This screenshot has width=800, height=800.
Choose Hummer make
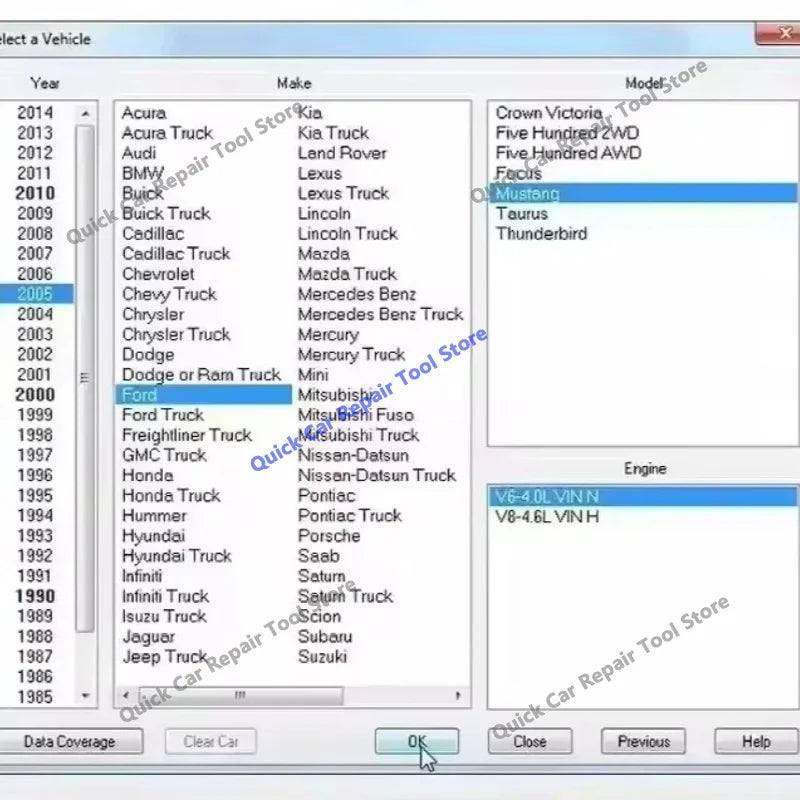pos(154,515)
